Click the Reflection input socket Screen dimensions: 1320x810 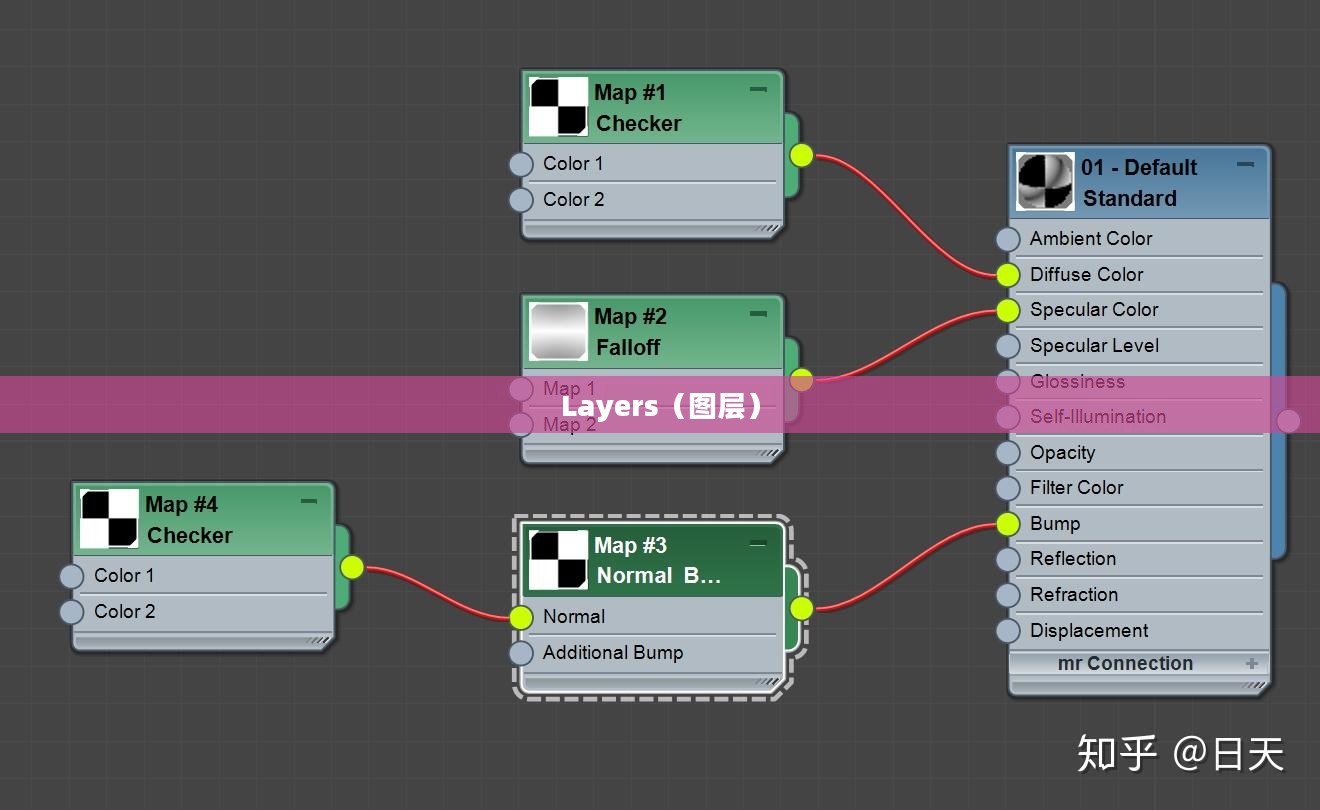(x=1008, y=559)
